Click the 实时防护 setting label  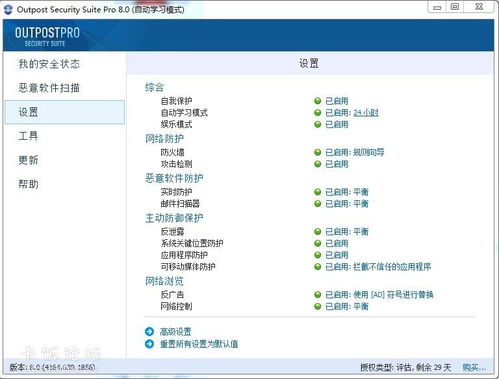[176, 192]
